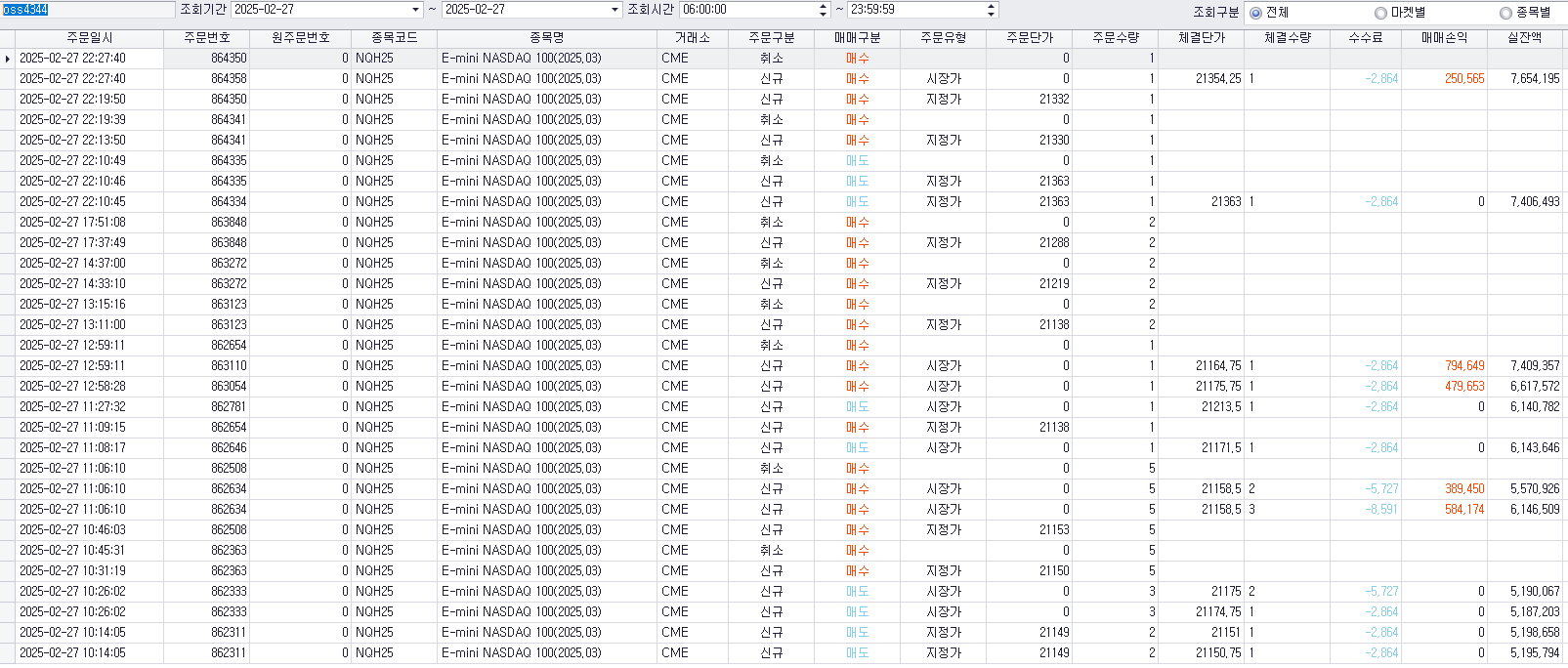Click the 거래소 column header
The image size is (1568, 668).
[693, 38]
